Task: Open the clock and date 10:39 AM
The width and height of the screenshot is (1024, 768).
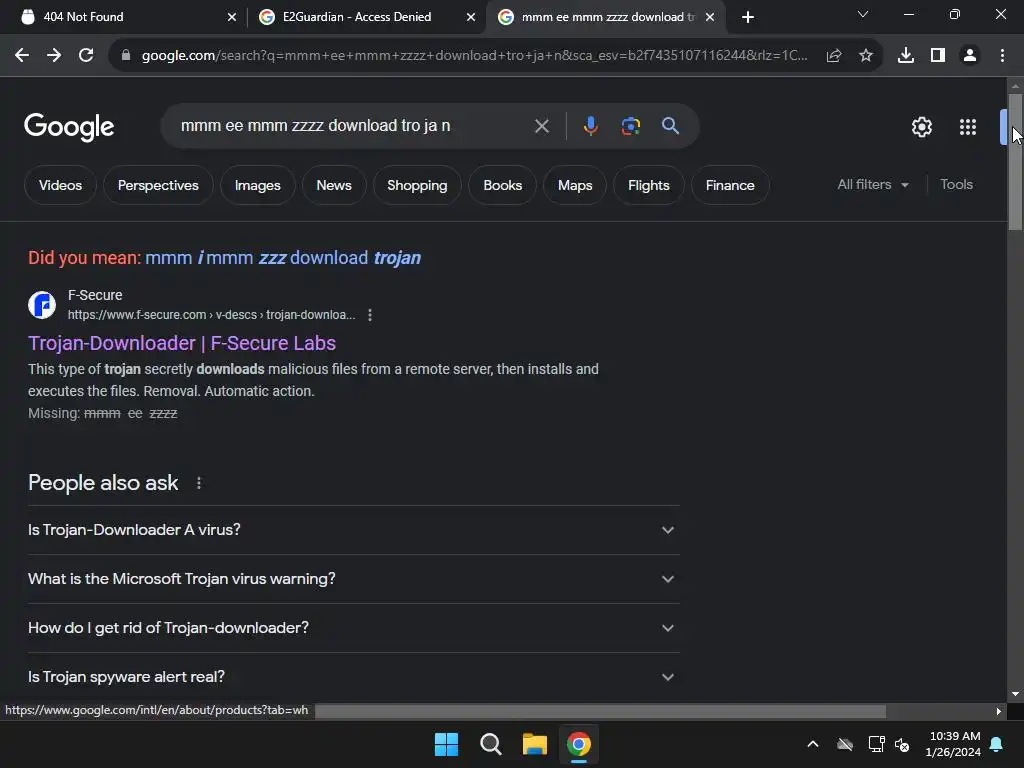Action: (953, 744)
